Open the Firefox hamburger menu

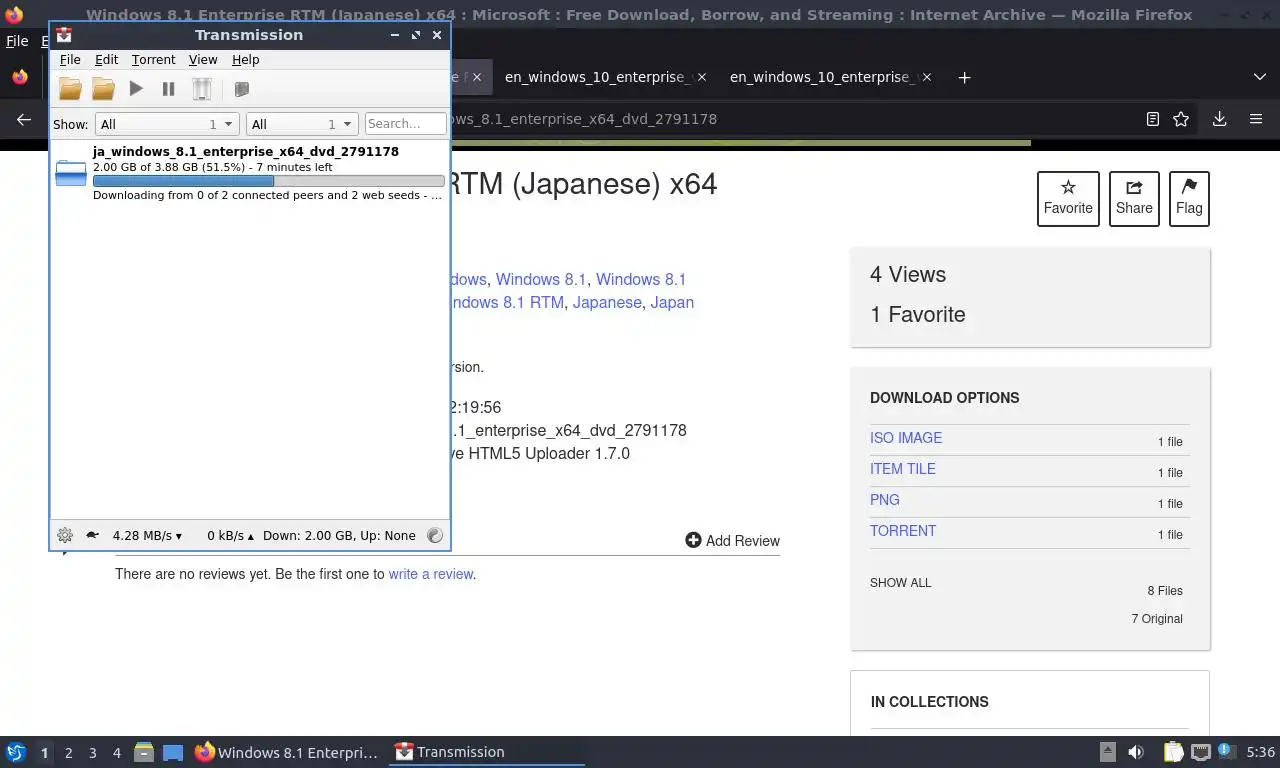tap(1256, 119)
